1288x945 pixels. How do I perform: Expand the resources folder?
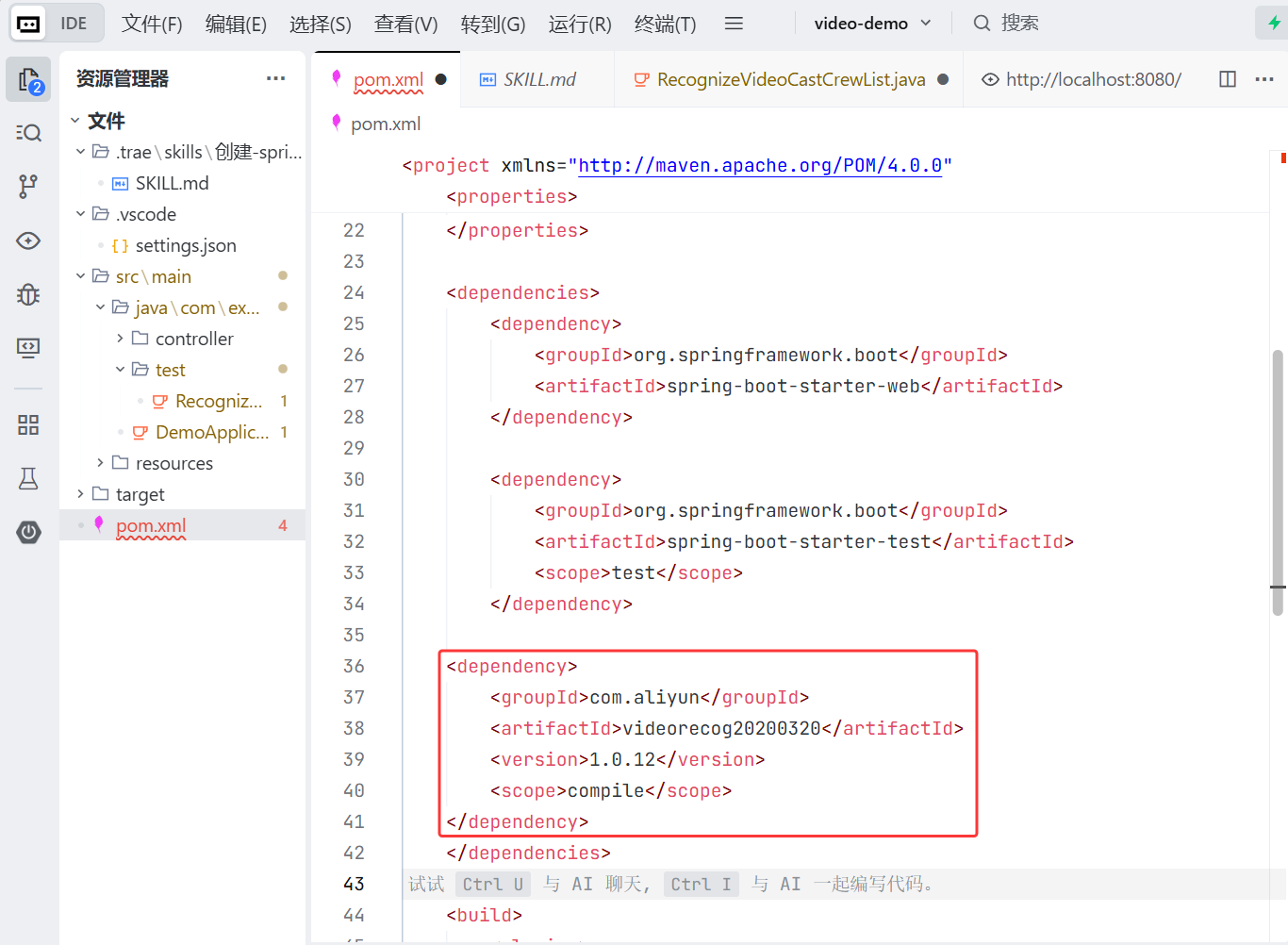[x=101, y=463]
